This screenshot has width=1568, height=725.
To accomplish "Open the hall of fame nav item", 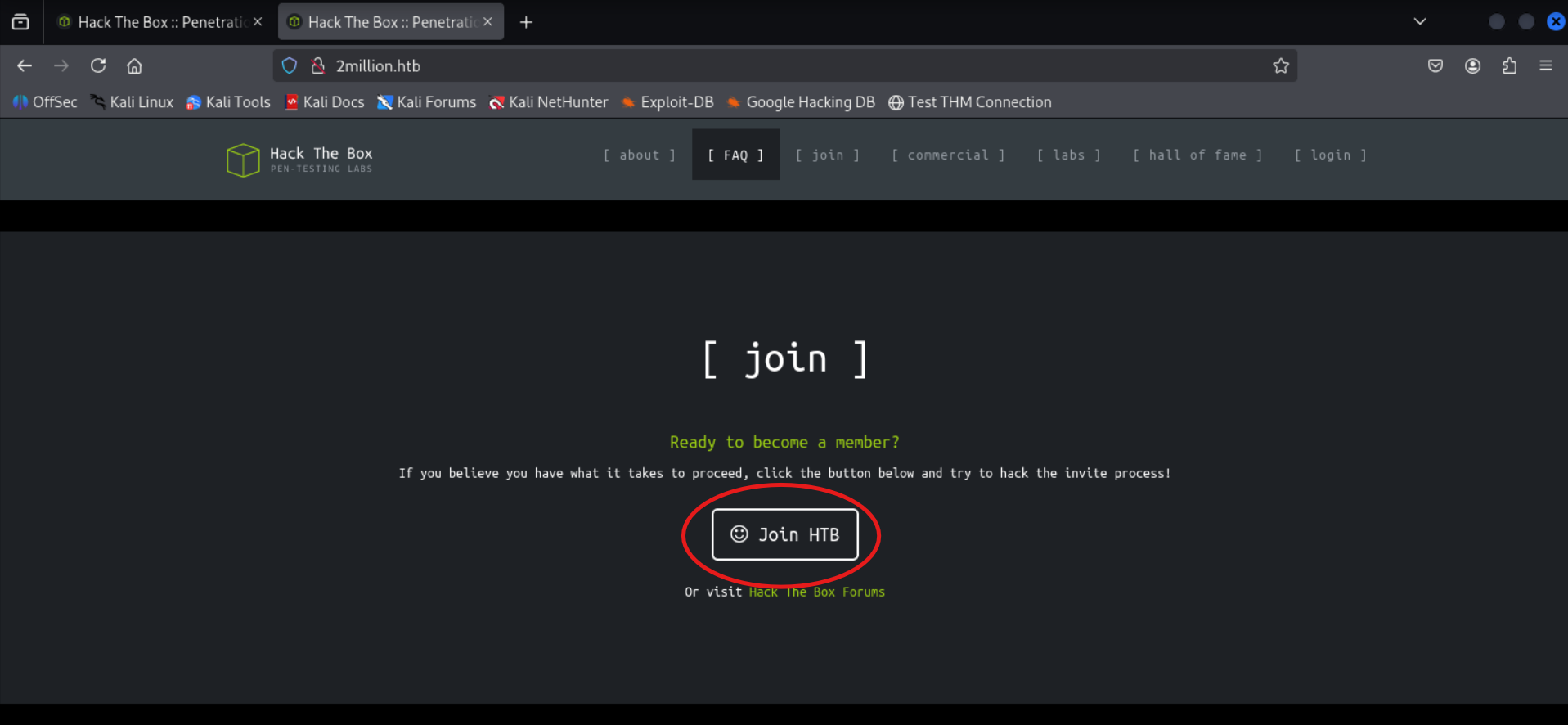I will (x=1197, y=155).
